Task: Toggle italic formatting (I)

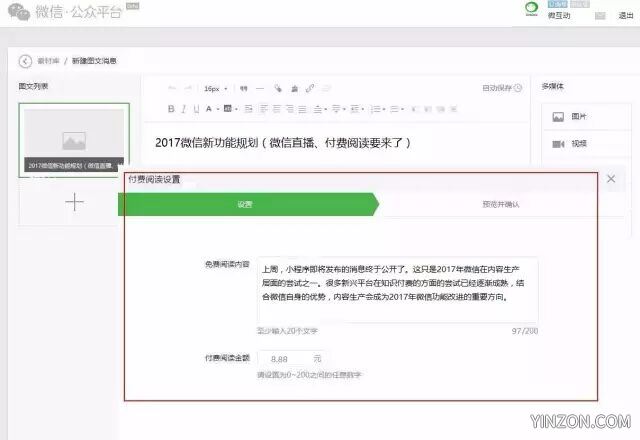Action: coord(184,109)
